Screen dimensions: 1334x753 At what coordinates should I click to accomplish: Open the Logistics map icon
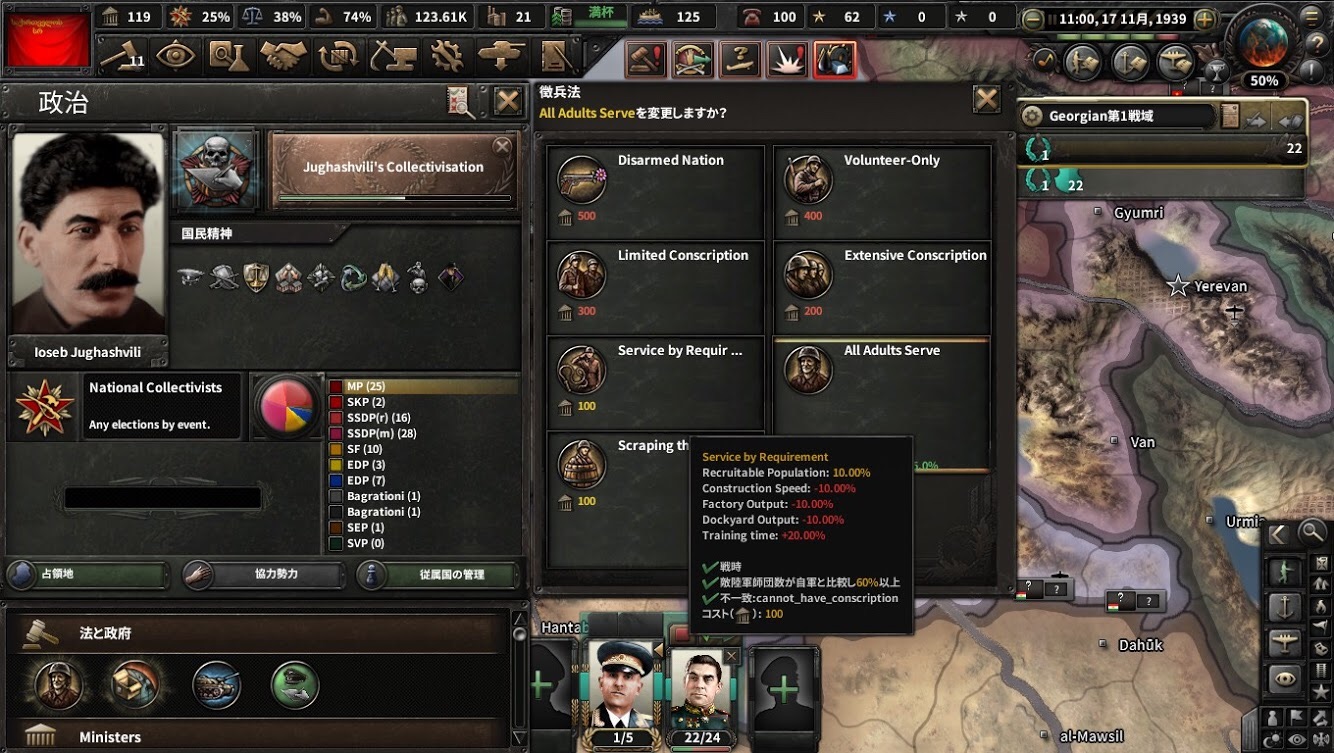556,56
